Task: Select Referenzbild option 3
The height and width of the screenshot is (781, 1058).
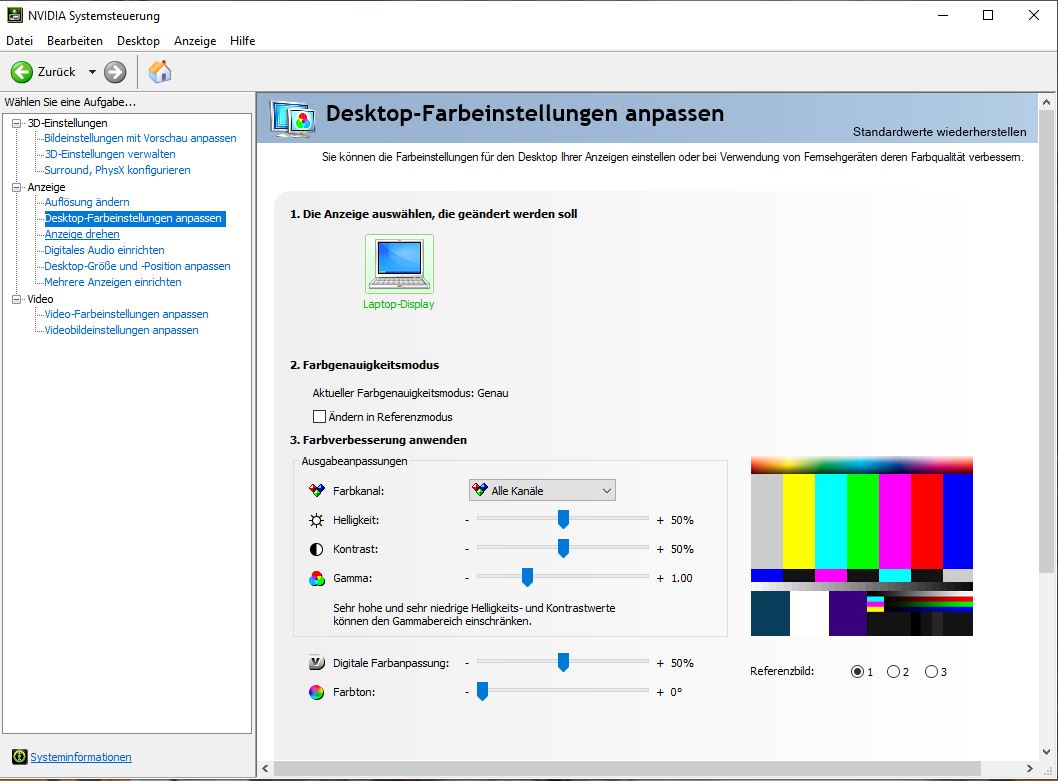Action: pos(931,672)
